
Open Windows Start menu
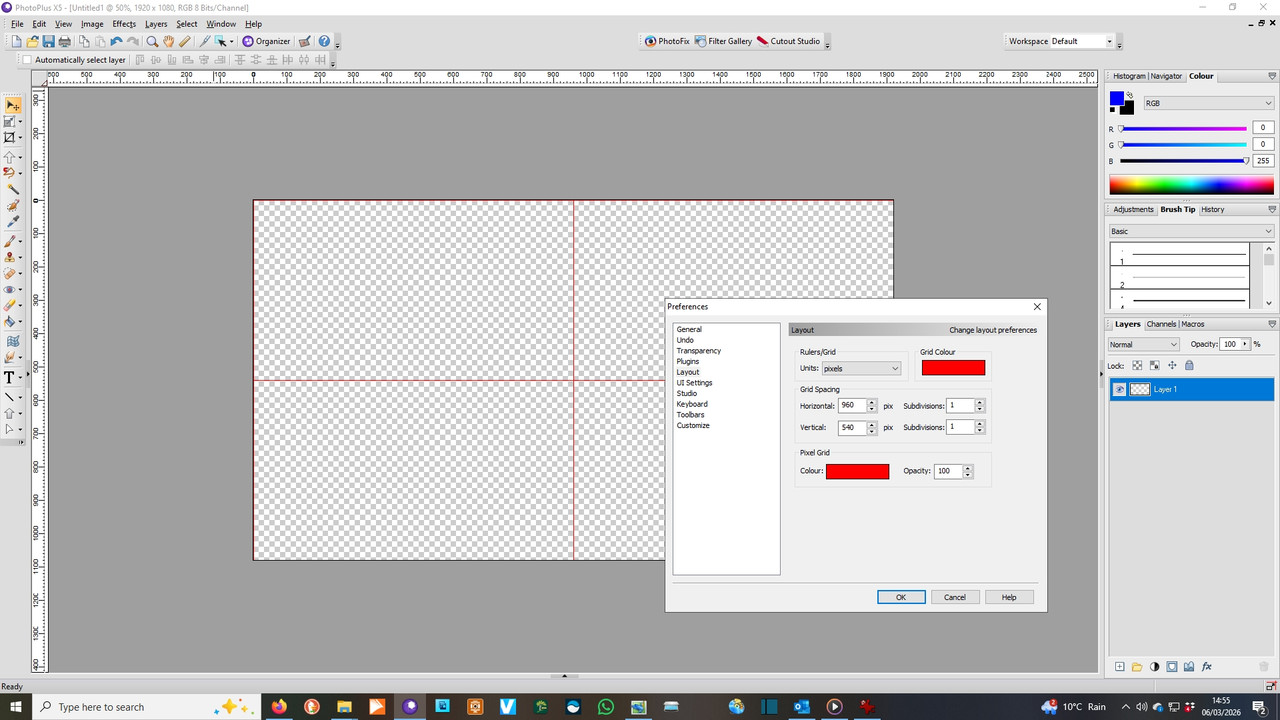click(15, 707)
